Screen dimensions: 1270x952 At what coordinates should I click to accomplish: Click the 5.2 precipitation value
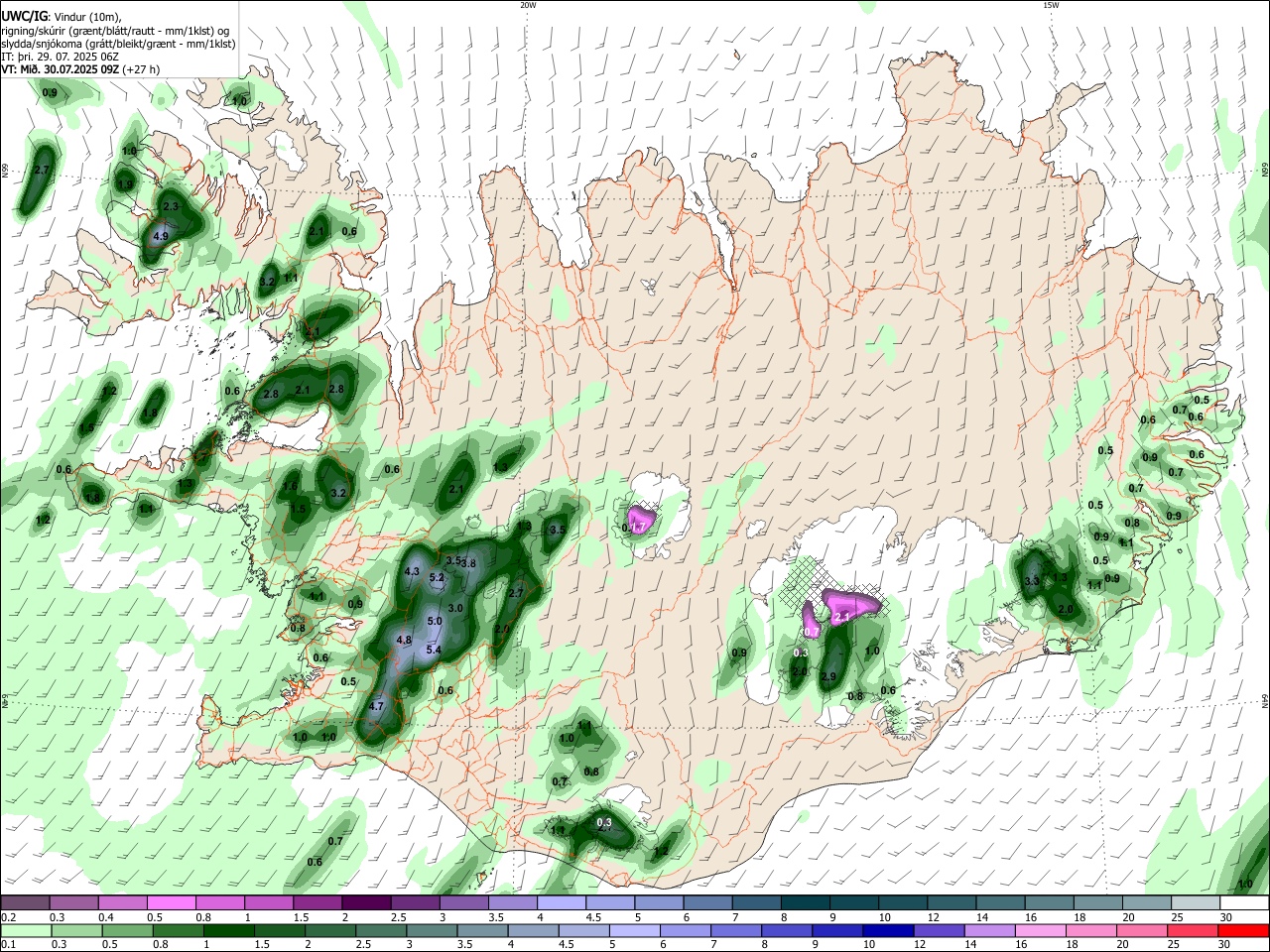[436, 577]
